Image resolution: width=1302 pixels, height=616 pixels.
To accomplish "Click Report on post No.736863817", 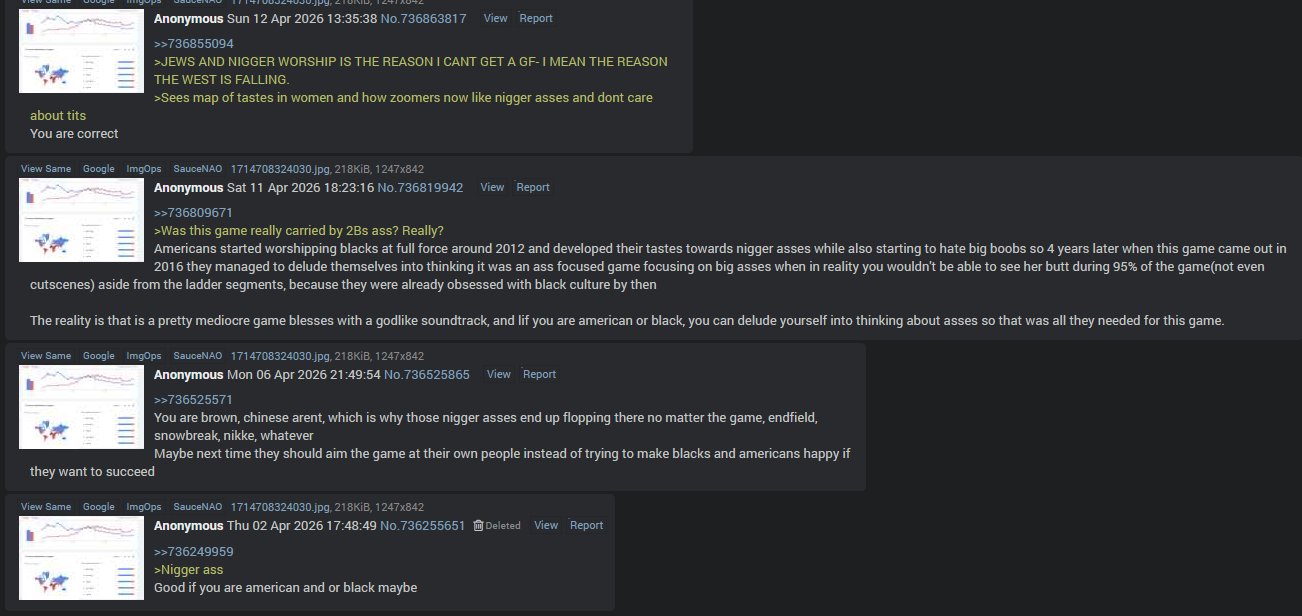I will click(x=536, y=18).
